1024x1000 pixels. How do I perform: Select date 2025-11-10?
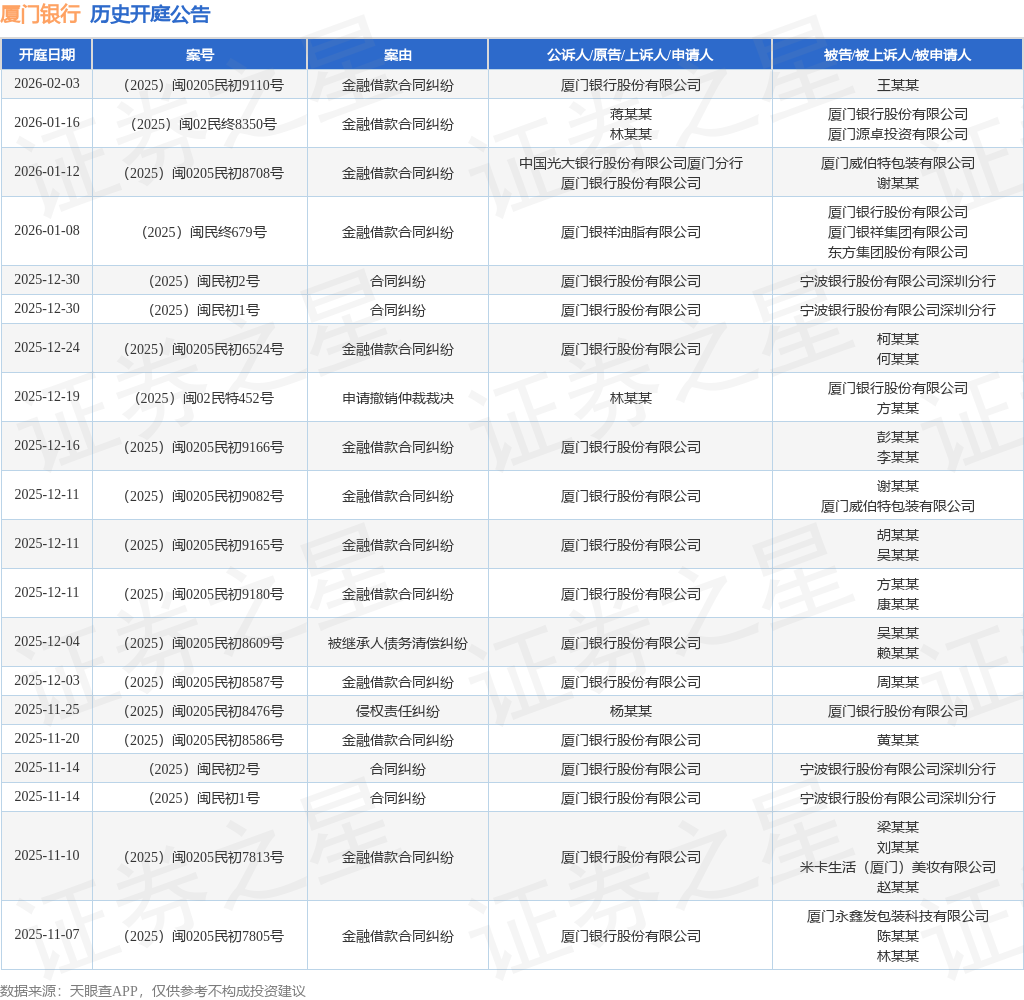[47, 856]
